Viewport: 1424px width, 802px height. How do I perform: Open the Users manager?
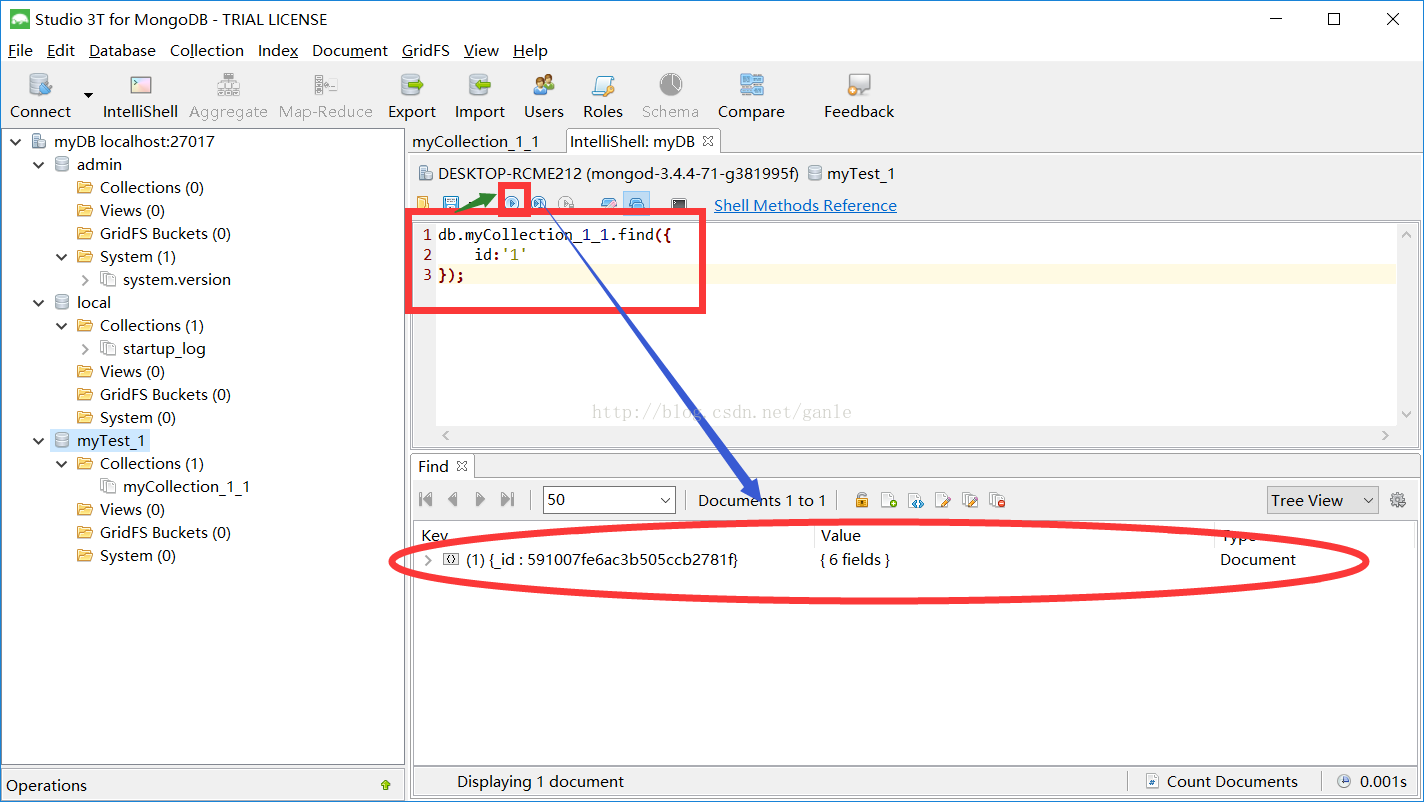544,96
